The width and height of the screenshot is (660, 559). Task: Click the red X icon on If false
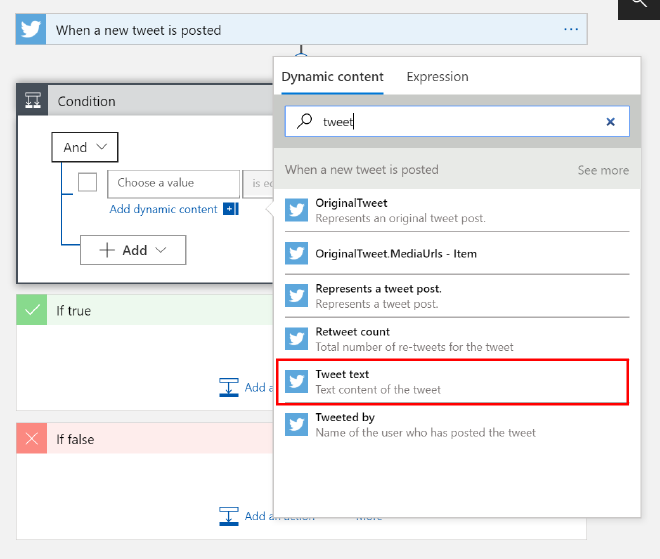32,439
